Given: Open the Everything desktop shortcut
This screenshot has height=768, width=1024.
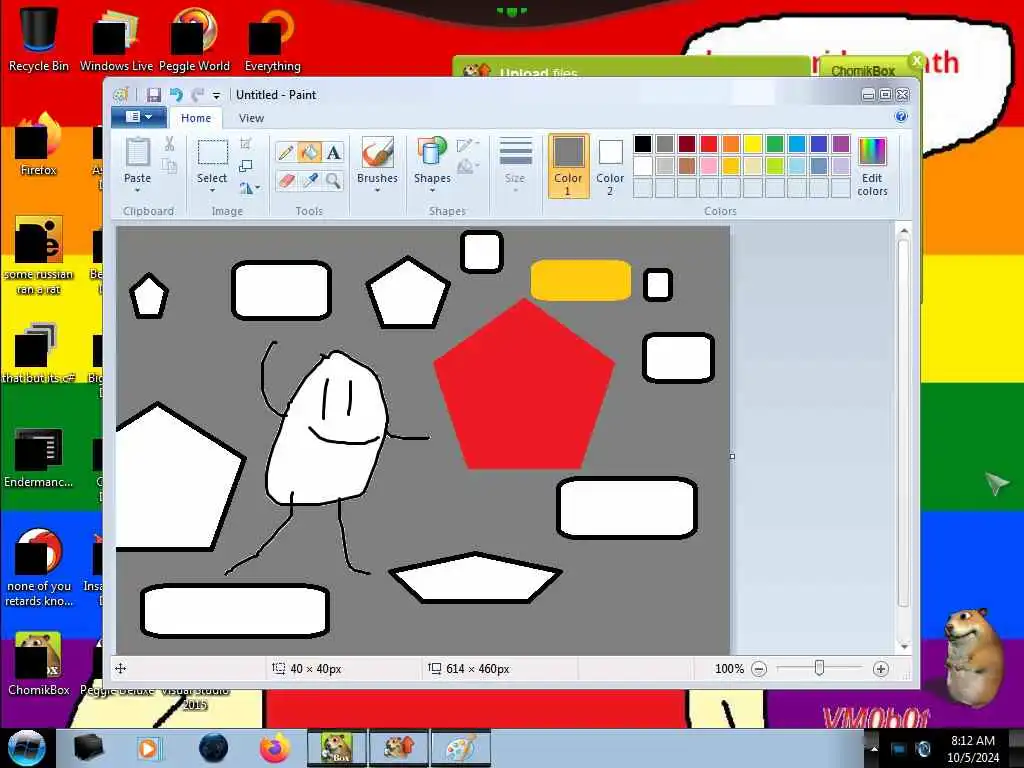Looking at the screenshot, I should (272, 37).
